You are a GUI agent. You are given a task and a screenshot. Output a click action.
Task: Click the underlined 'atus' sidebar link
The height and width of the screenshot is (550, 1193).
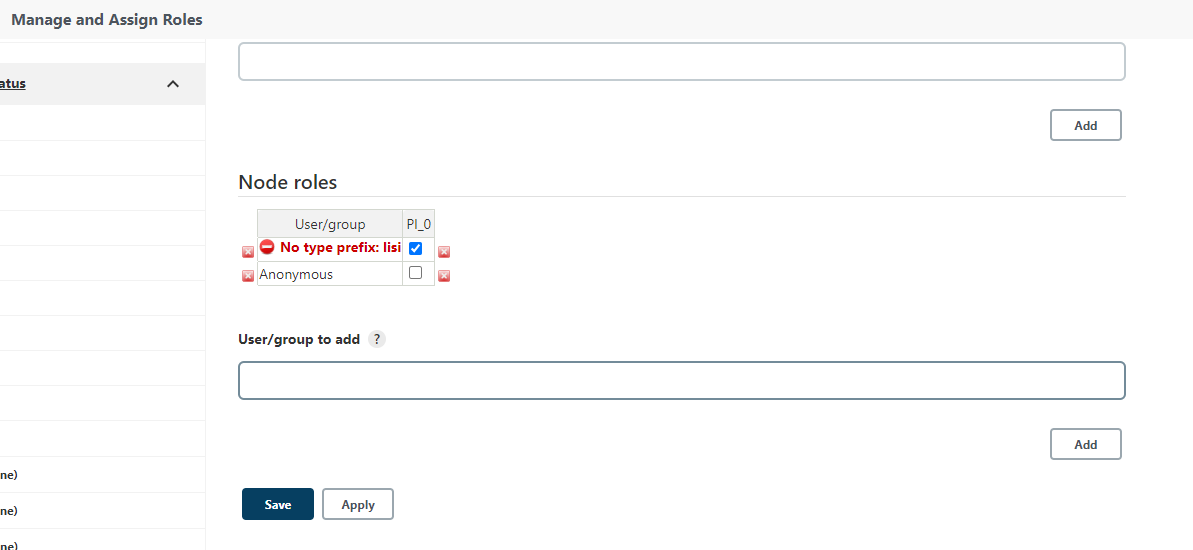(13, 84)
